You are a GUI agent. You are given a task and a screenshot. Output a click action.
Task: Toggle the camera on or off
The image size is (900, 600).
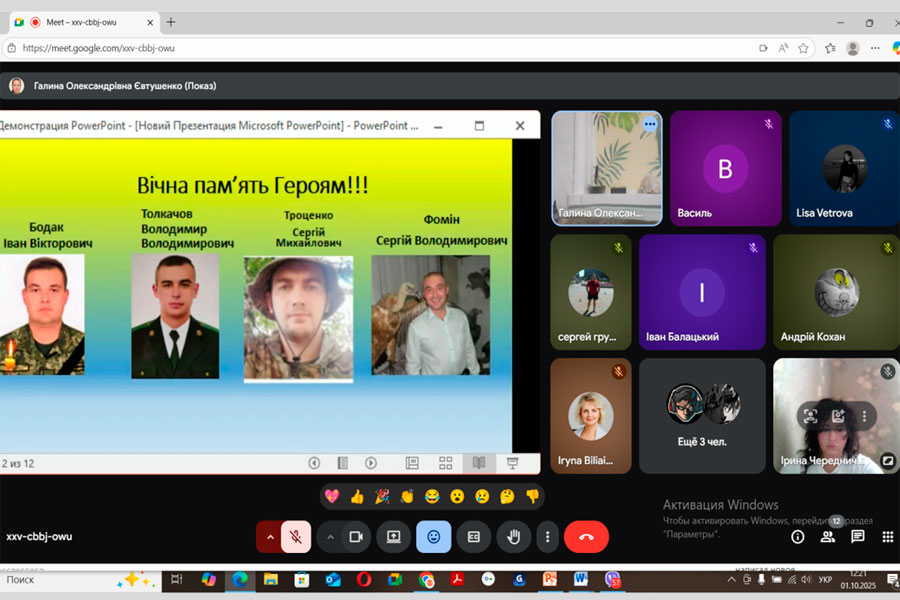[354, 537]
